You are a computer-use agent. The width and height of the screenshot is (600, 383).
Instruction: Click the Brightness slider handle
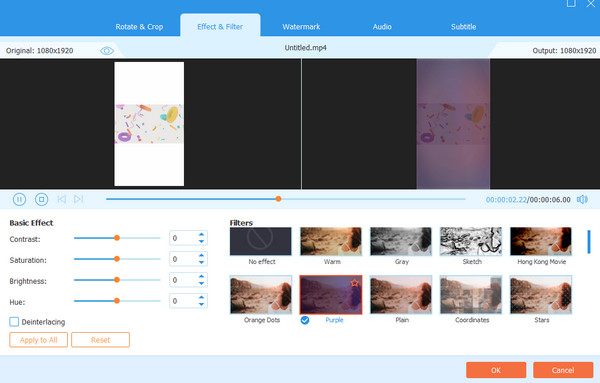[x=117, y=280]
